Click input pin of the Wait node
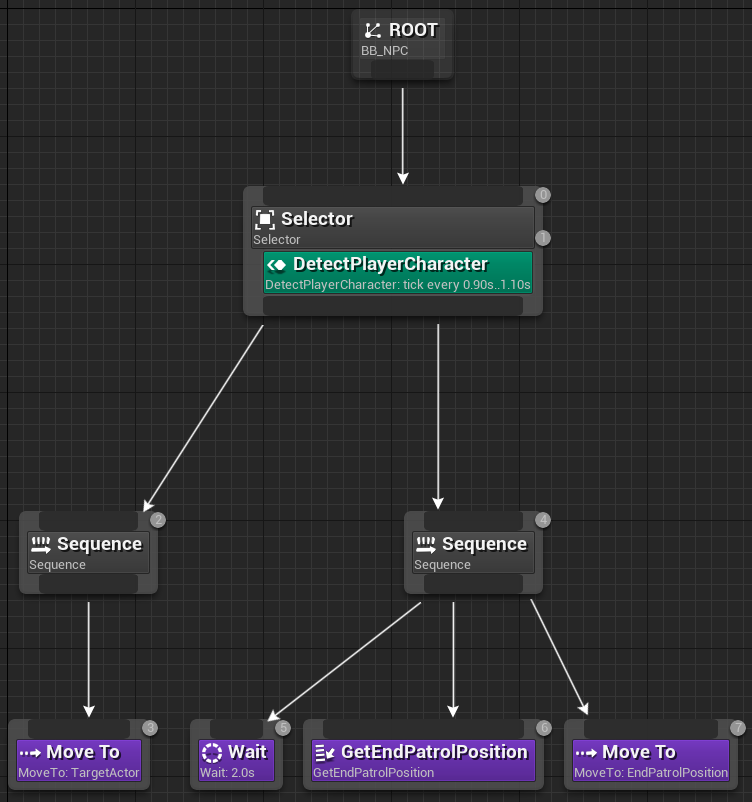752x802 pixels. (236, 729)
